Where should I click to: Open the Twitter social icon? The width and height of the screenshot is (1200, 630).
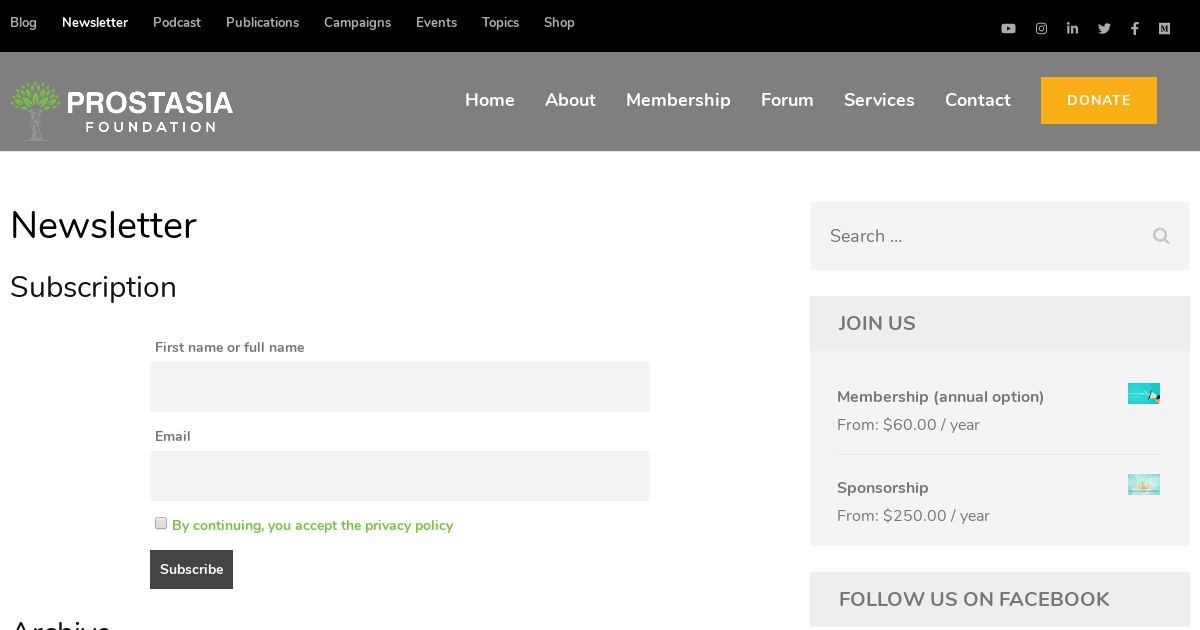[1104, 29]
